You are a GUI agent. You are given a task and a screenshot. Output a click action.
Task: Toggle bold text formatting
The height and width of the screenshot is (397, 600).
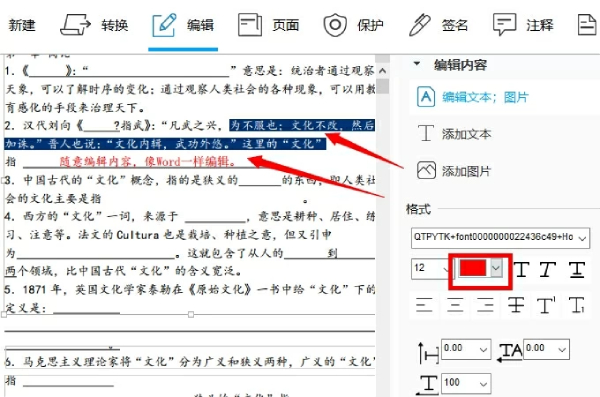click(x=522, y=270)
